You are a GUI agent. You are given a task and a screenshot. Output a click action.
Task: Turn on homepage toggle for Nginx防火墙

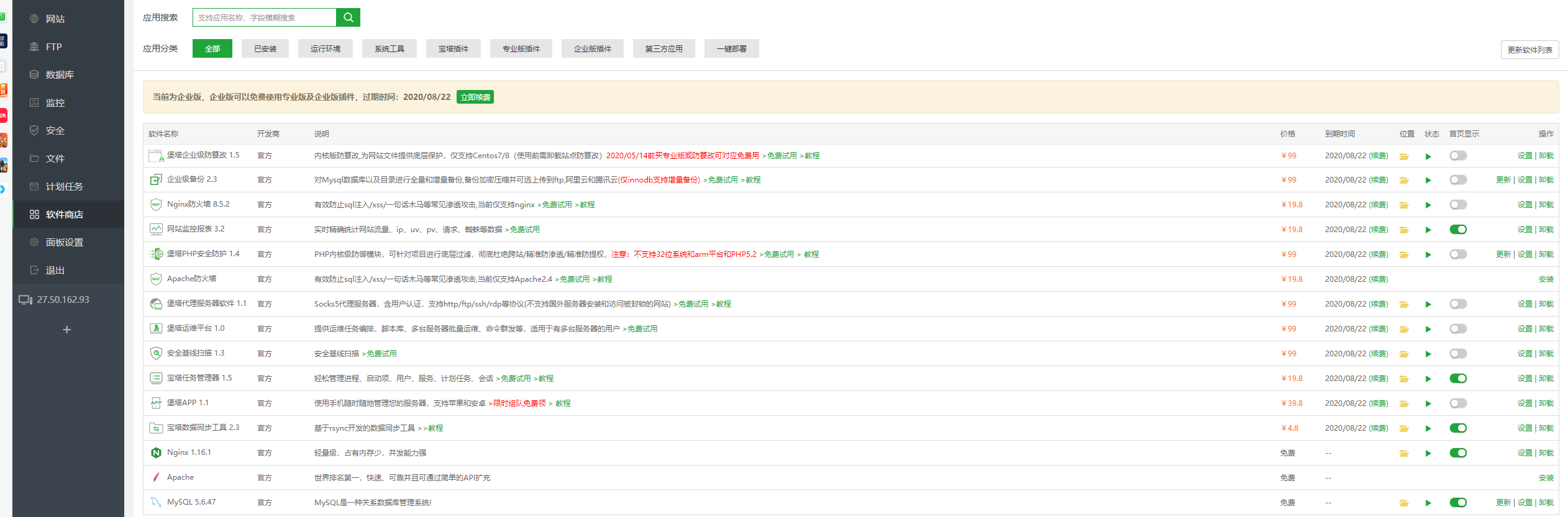(x=1458, y=205)
